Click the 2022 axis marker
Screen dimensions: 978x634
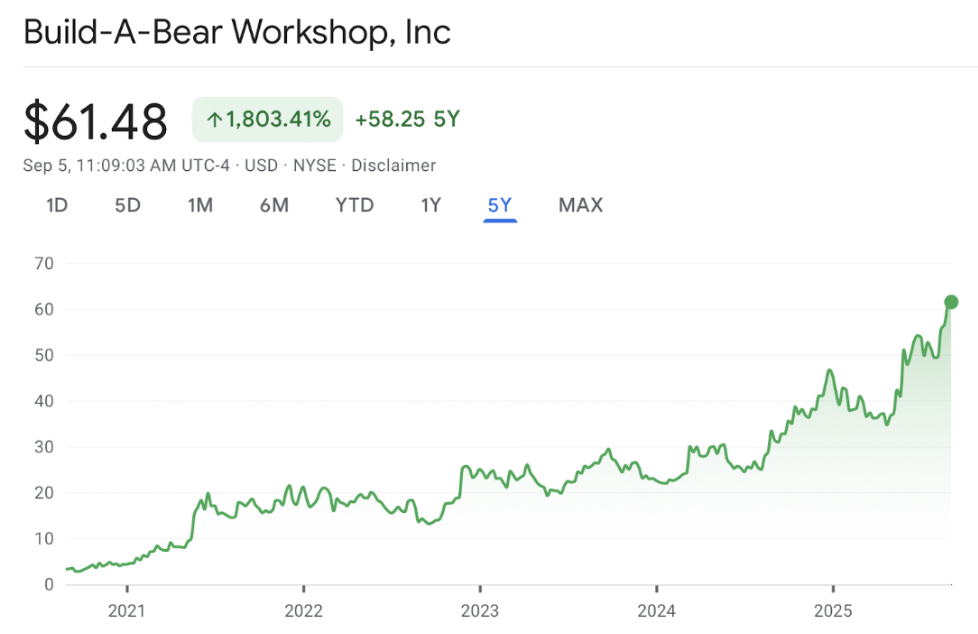coord(303,610)
